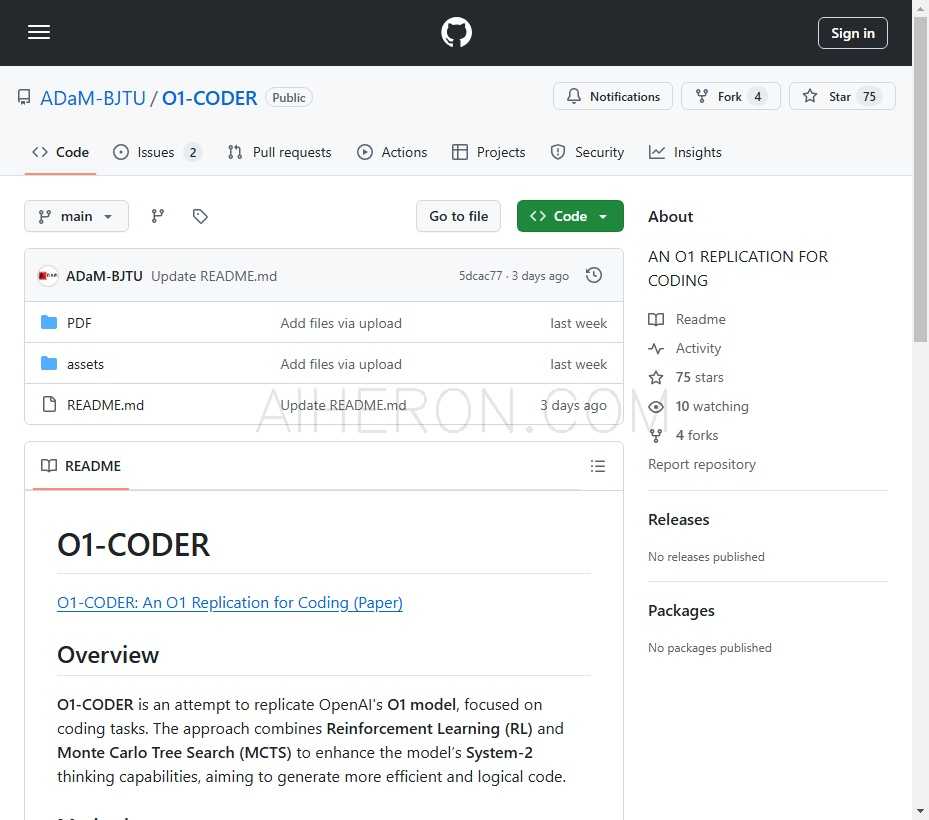Click the pulse icon beside Activity
This screenshot has width=929, height=820.
656,348
